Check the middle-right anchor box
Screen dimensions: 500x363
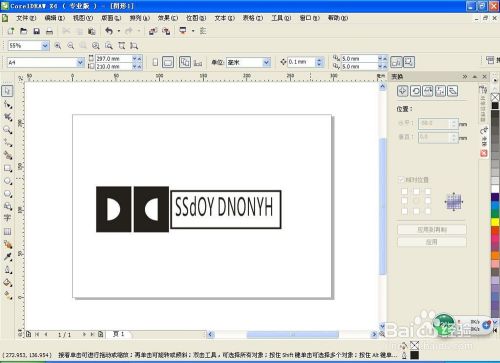tap(428, 201)
